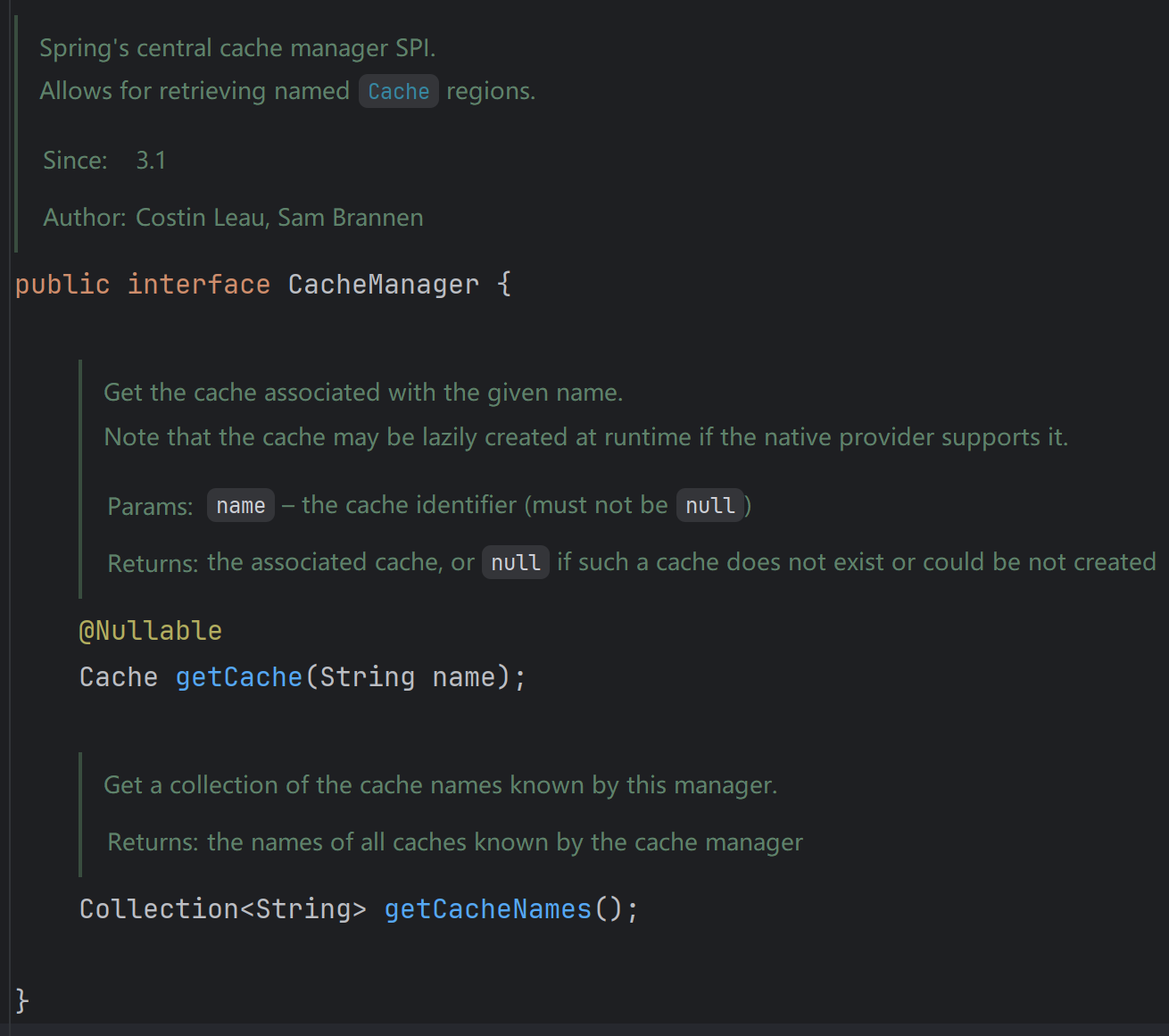Click the Collection type in getCacheNames declaration
The height and width of the screenshot is (1036, 1169).
click(158, 909)
